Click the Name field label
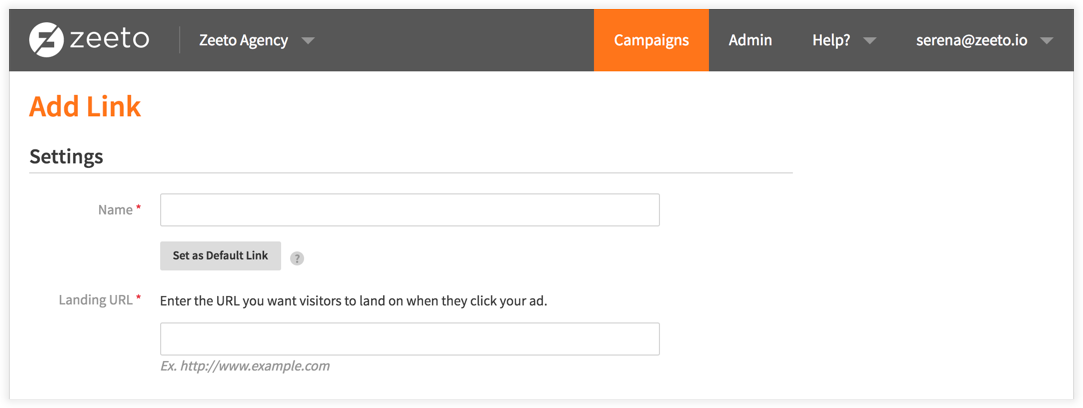Screen dimensions: 1083x408 [x=115, y=210]
